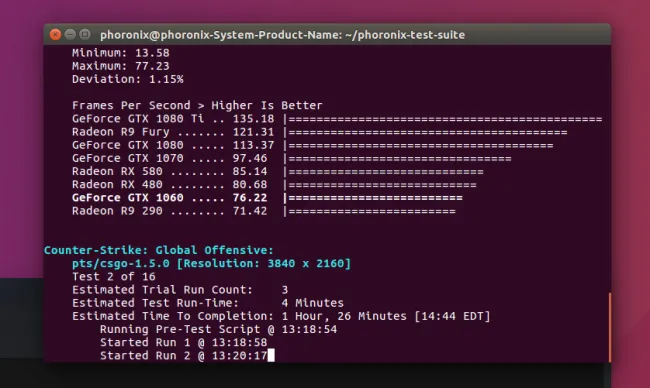Close the phoronix terminal window

[55, 34]
